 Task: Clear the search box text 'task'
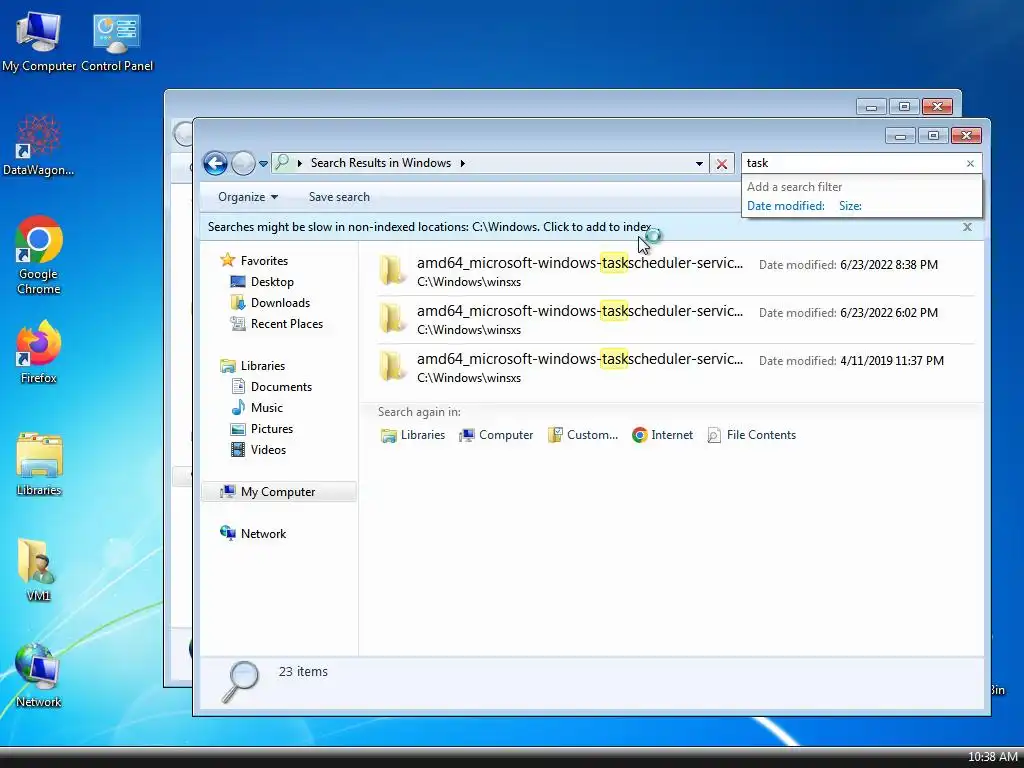[x=970, y=163]
